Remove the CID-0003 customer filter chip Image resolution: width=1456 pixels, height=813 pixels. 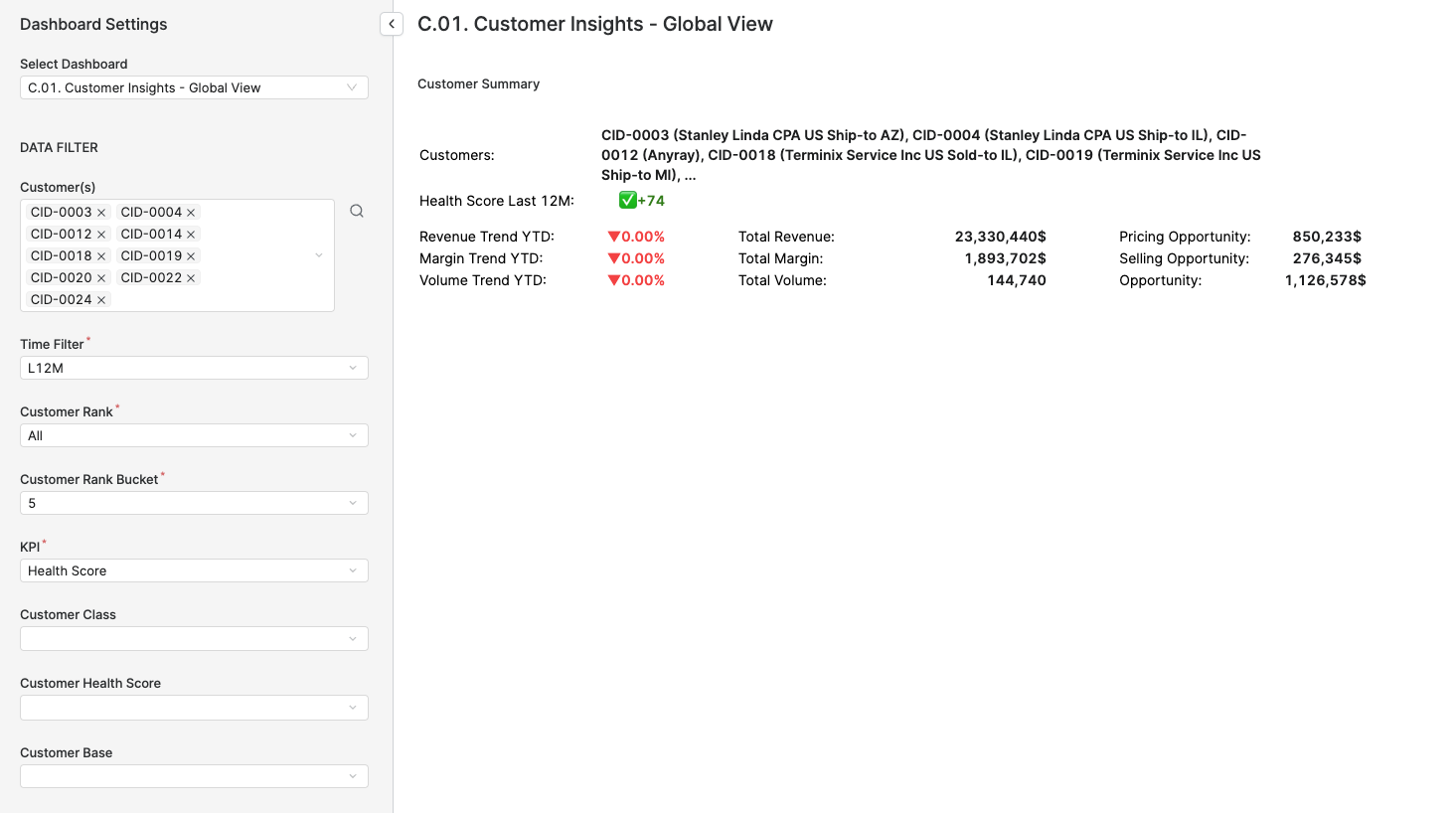pos(102,211)
